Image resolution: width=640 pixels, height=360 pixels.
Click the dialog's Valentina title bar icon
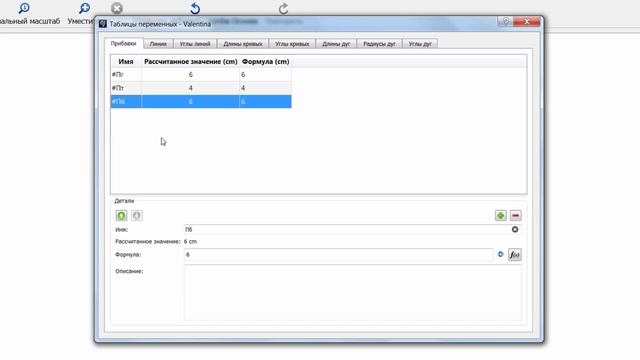click(103, 24)
